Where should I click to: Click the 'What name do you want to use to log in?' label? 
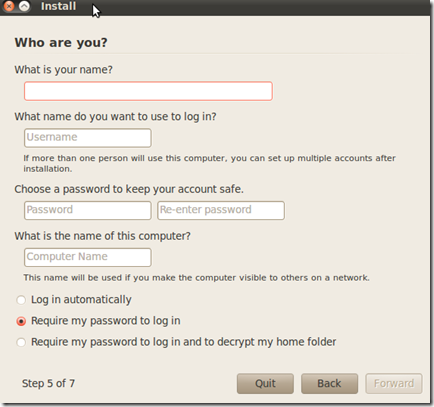point(115,117)
